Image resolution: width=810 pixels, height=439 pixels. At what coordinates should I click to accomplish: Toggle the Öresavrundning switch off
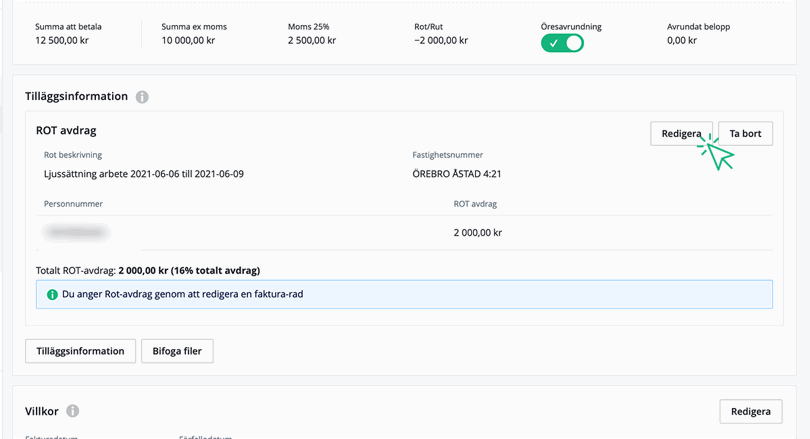562,43
